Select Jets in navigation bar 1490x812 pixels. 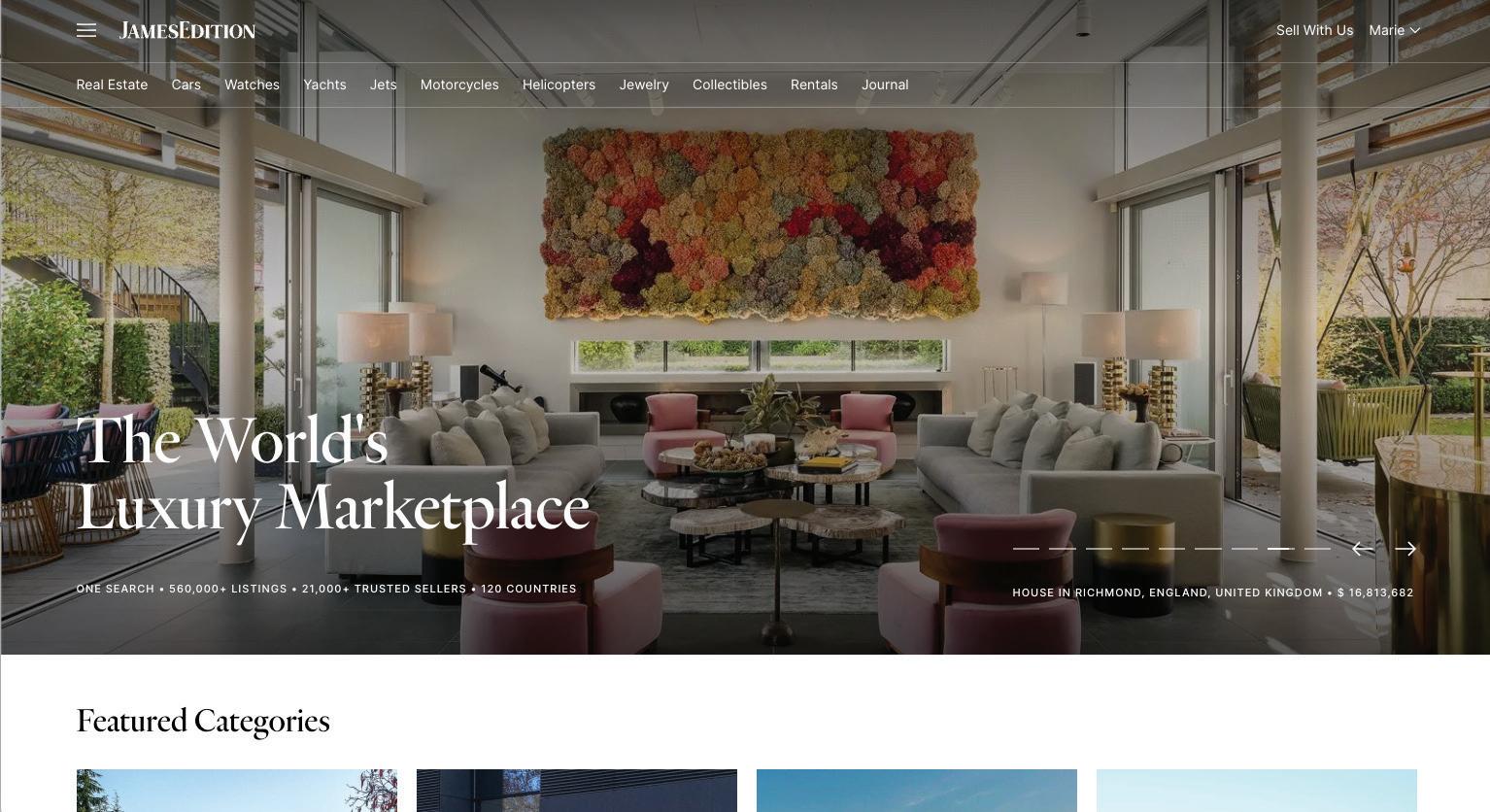coord(383,85)
